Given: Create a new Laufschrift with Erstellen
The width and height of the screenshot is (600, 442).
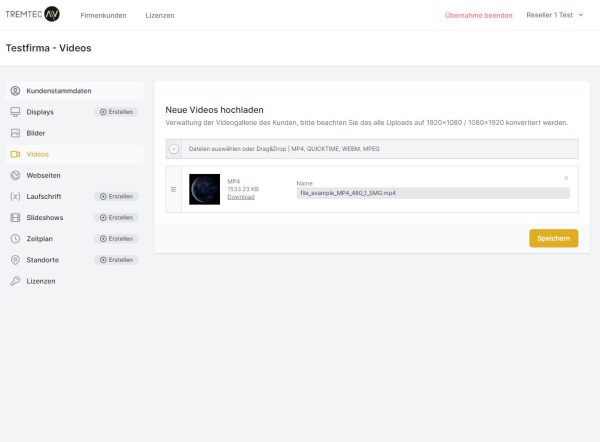Looking at the screenshot, I should point(116,196).
